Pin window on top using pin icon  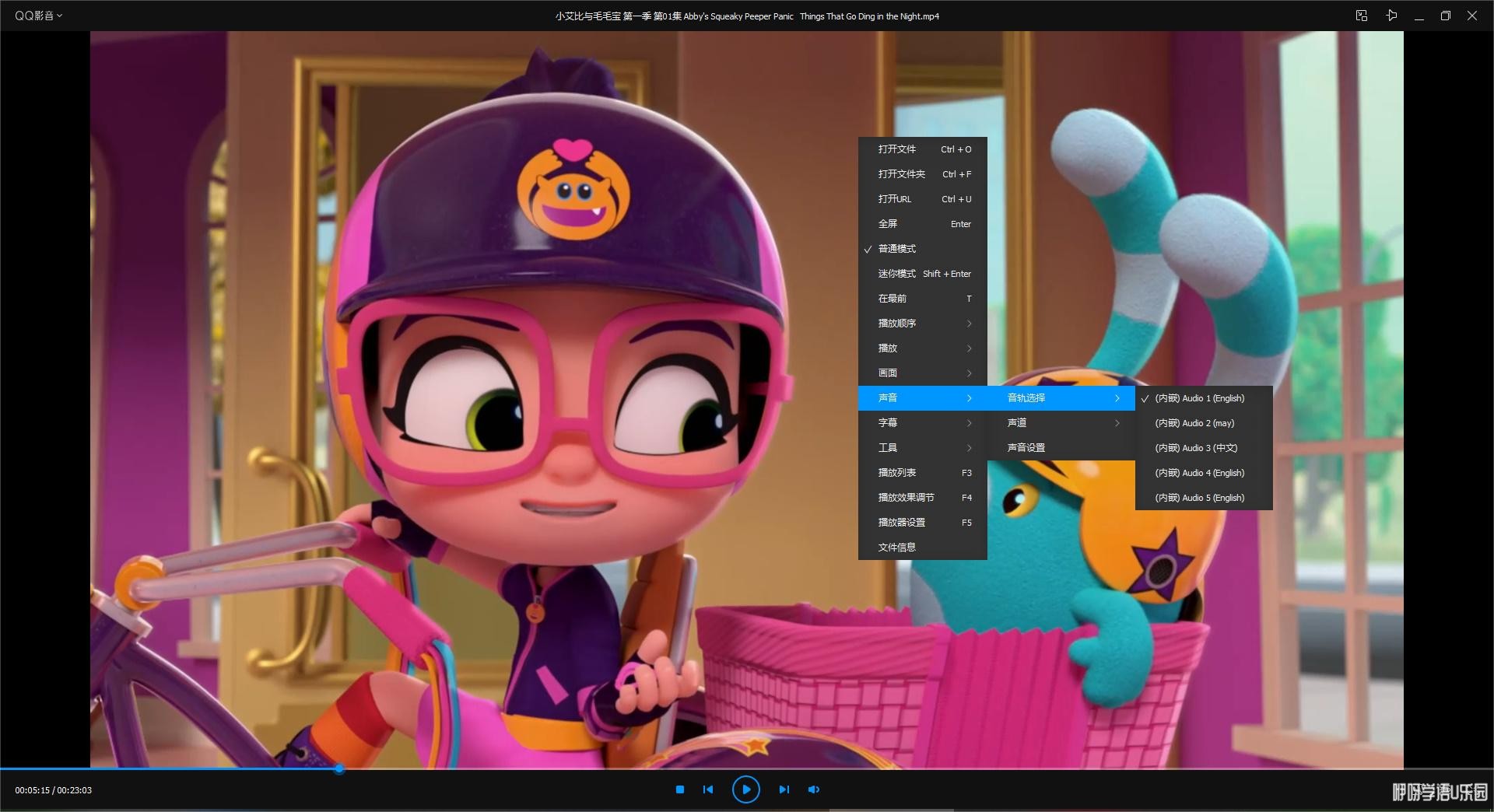[x=1391, y=16]
